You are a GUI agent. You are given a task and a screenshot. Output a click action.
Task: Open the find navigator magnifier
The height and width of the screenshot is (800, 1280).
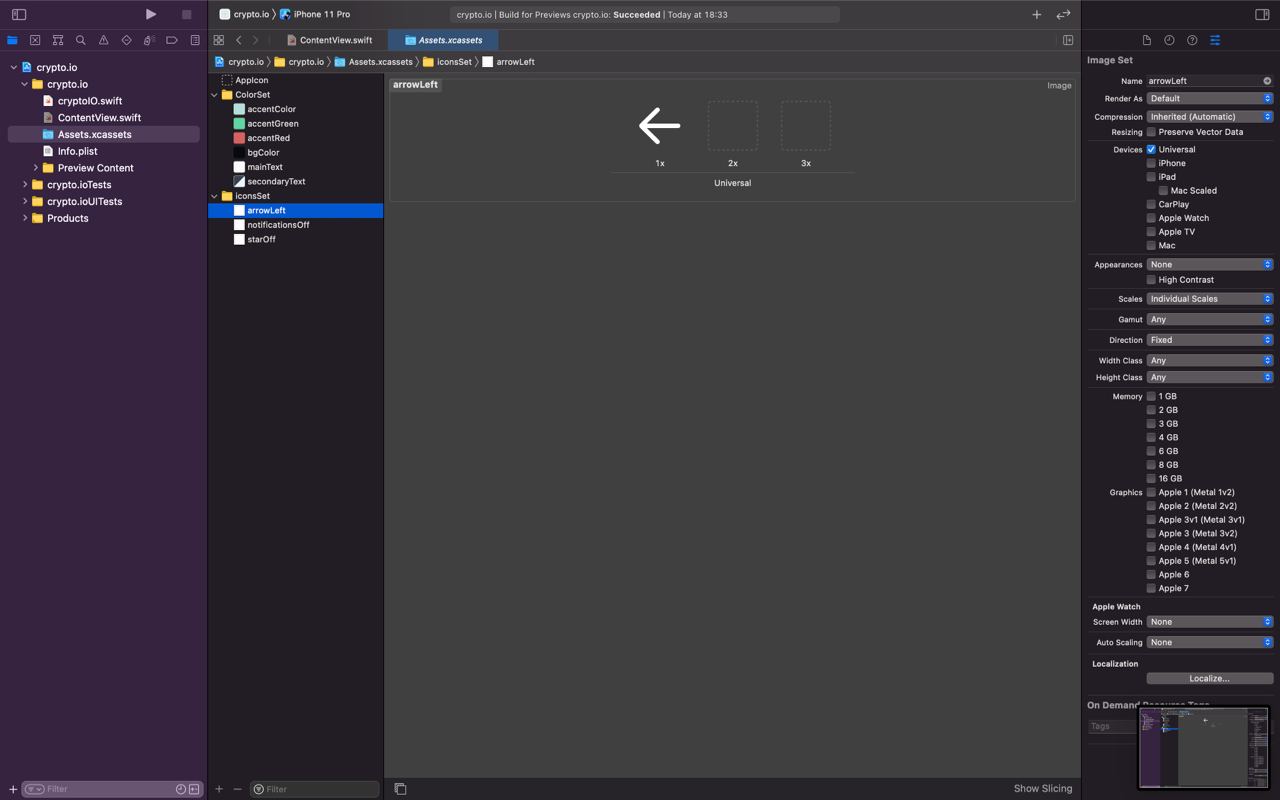pyautogui.click(x=81, y=40)
